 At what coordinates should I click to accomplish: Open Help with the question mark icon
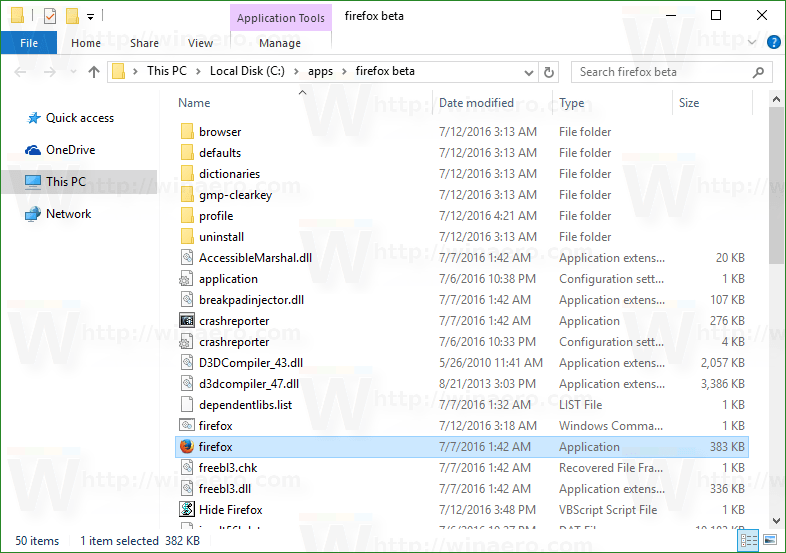point(773,43)
